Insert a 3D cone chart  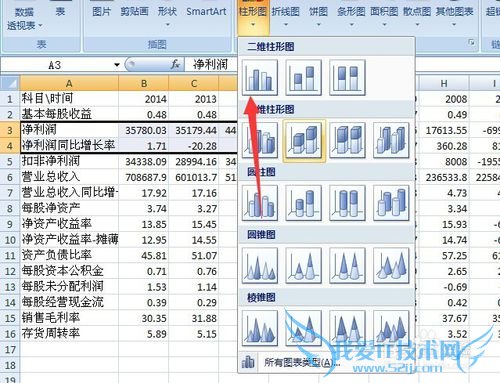point(391,266)
